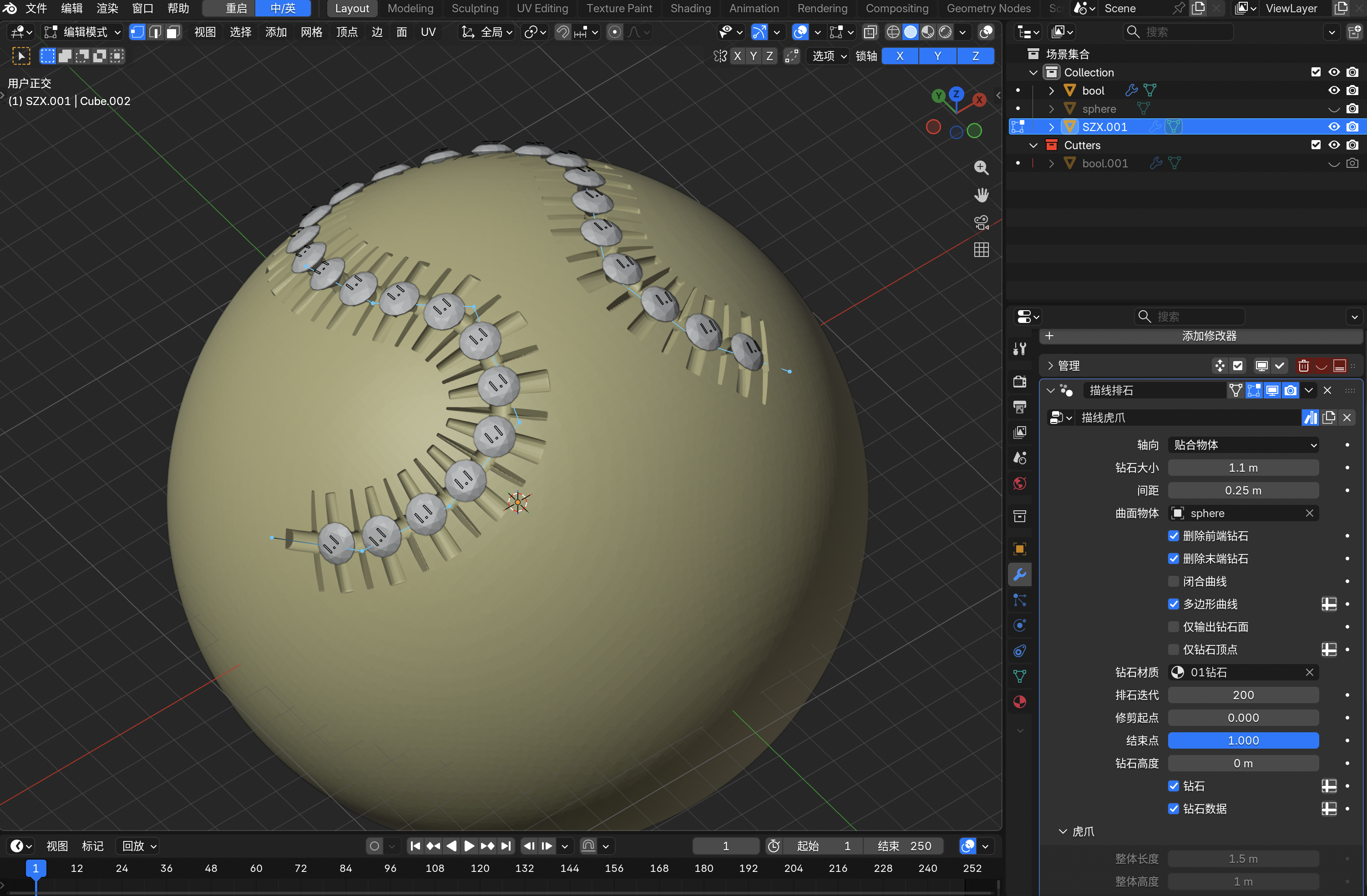Image resolution: width=1367 pixels, height=896 pixels.
Task: Uncheck 删除前端钻石 checkbox
Action: point(1174,536)
